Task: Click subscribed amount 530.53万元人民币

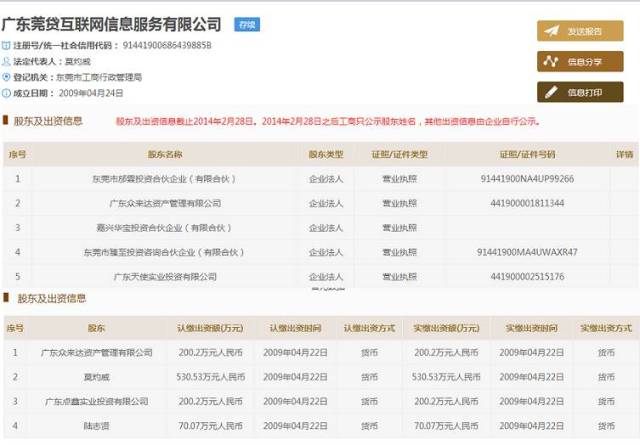Action: point(210,377)
